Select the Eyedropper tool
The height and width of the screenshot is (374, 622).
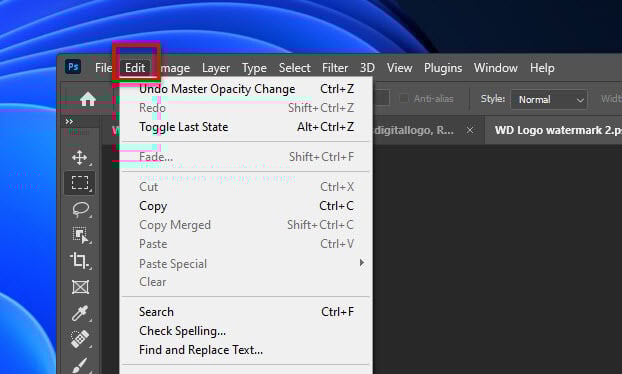point(80,313)
